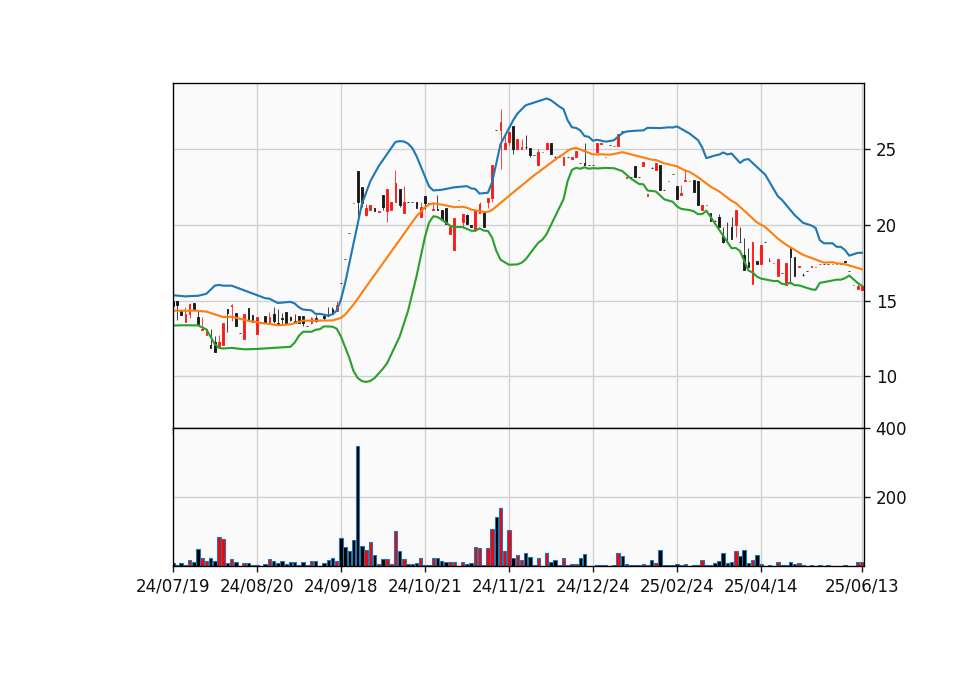Click the price axis value 10

pos(886,377)
